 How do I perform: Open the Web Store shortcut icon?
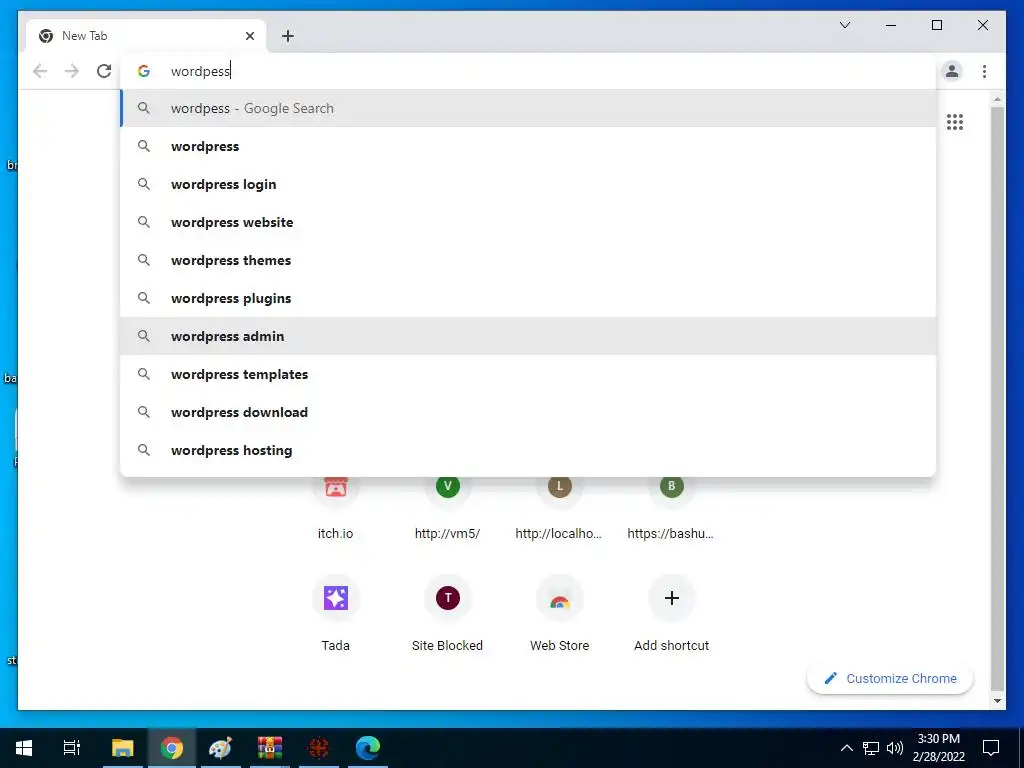pyautogui.click(x=560, y=598)
